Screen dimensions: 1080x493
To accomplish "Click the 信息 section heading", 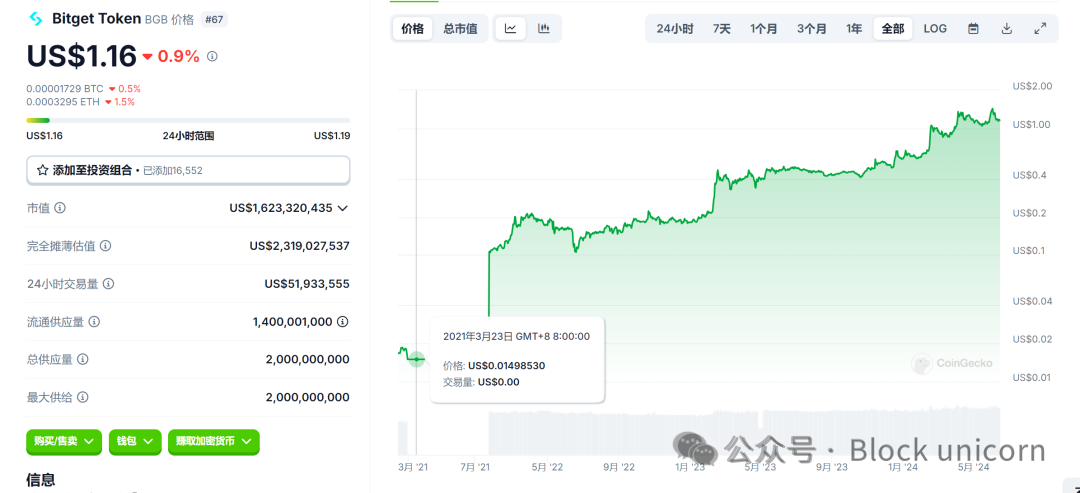I will click(41, 480).
